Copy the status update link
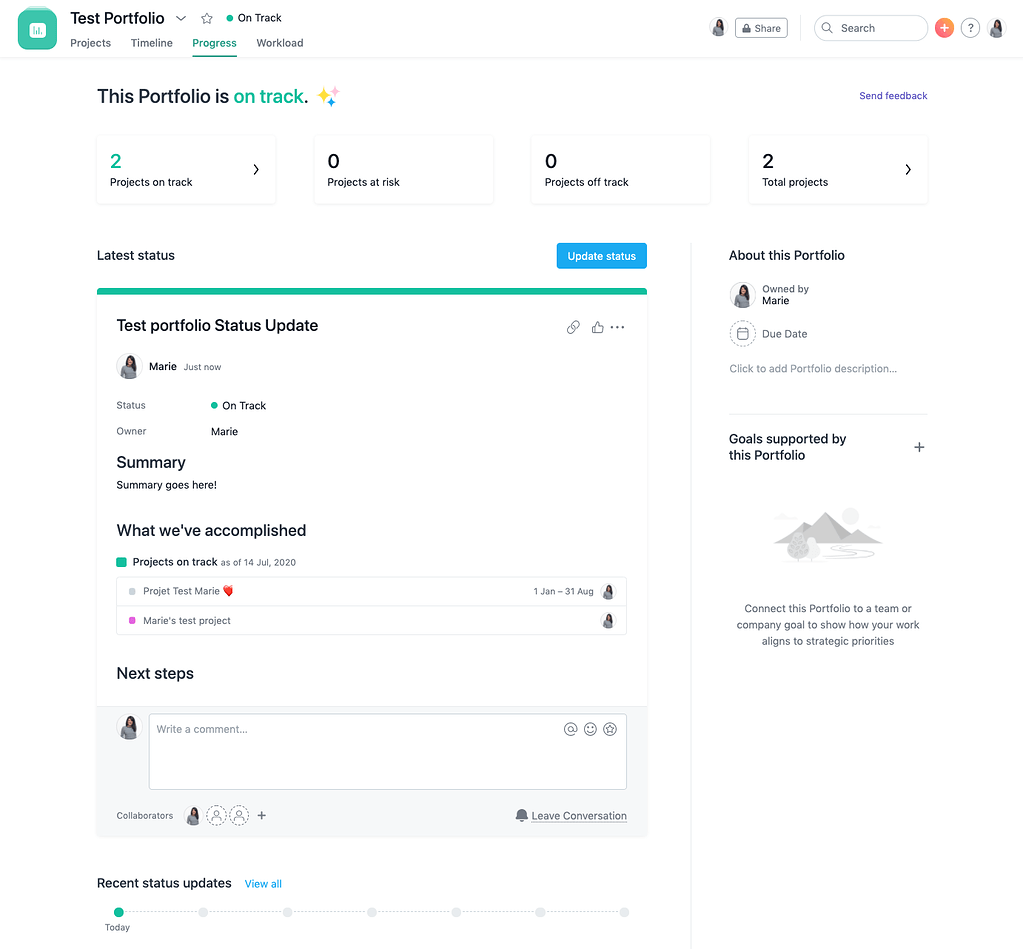The height and width of the screenshot is (949, 1023). pyautogui.click(x=573, y=327)
